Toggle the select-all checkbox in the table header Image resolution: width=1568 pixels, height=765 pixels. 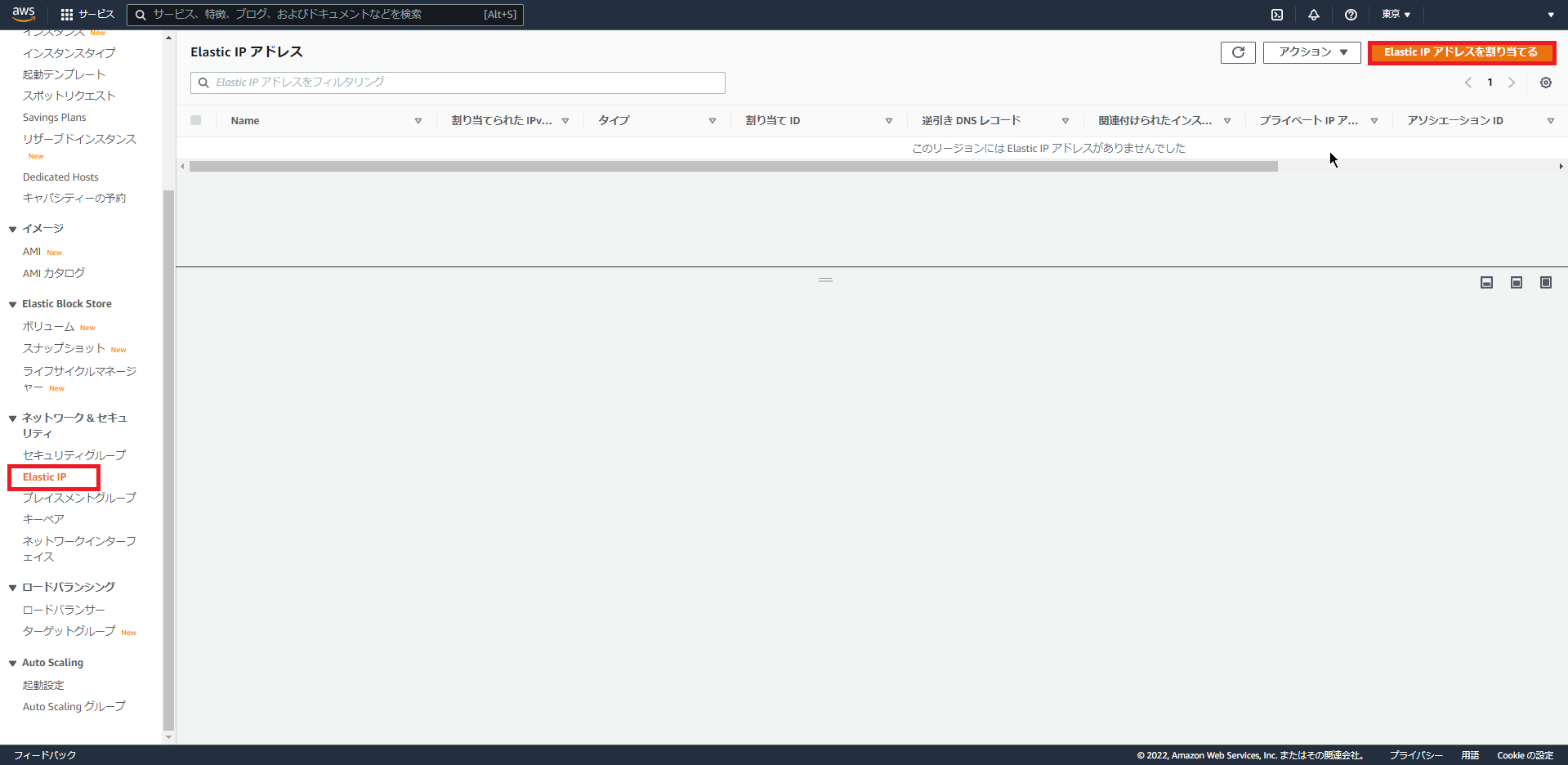pyautogui.click(x=196, y=120)
